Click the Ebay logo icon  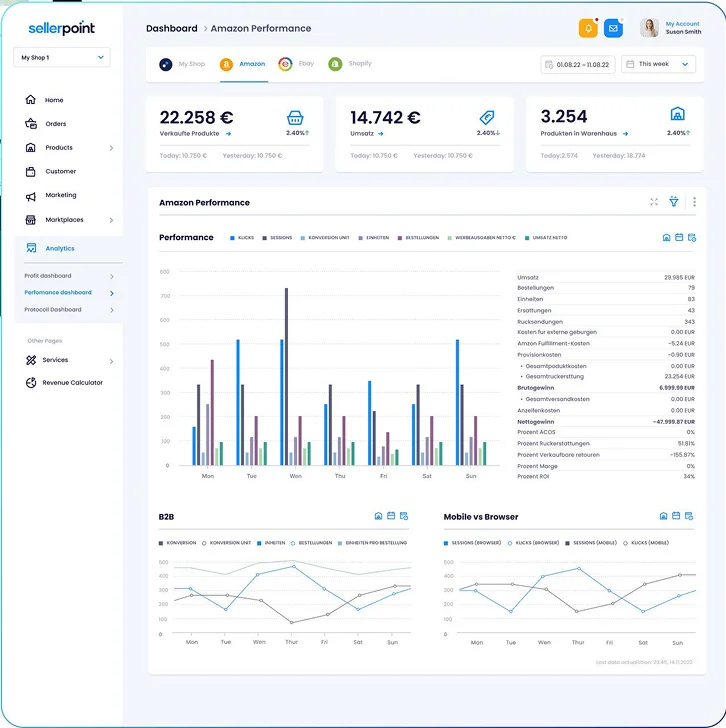(x=285, y=64)
